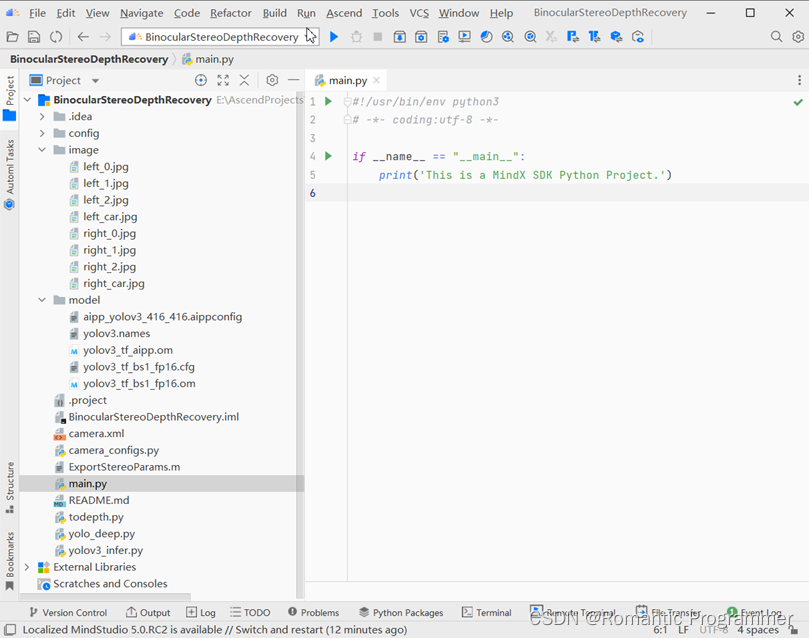Open the Log tool window
809x638 pixels.
(x=201, y=612)
